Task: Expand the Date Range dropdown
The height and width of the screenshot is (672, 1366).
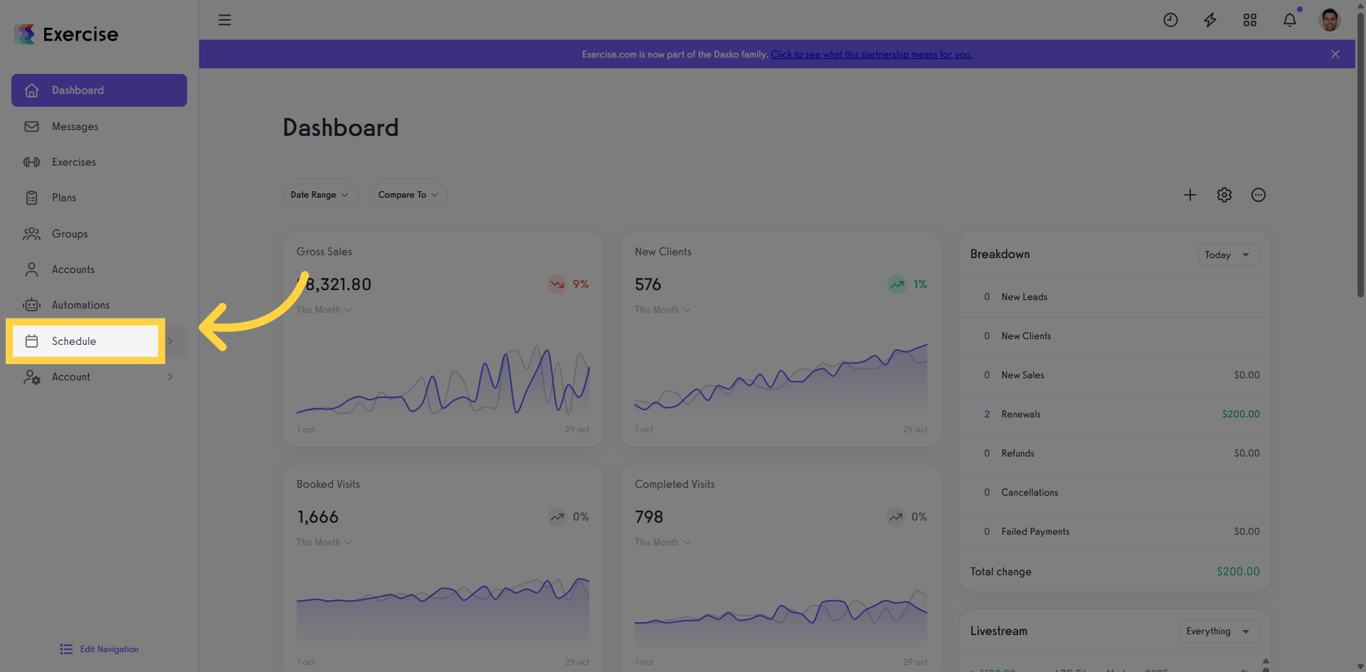Action: (x=319, y=195)
